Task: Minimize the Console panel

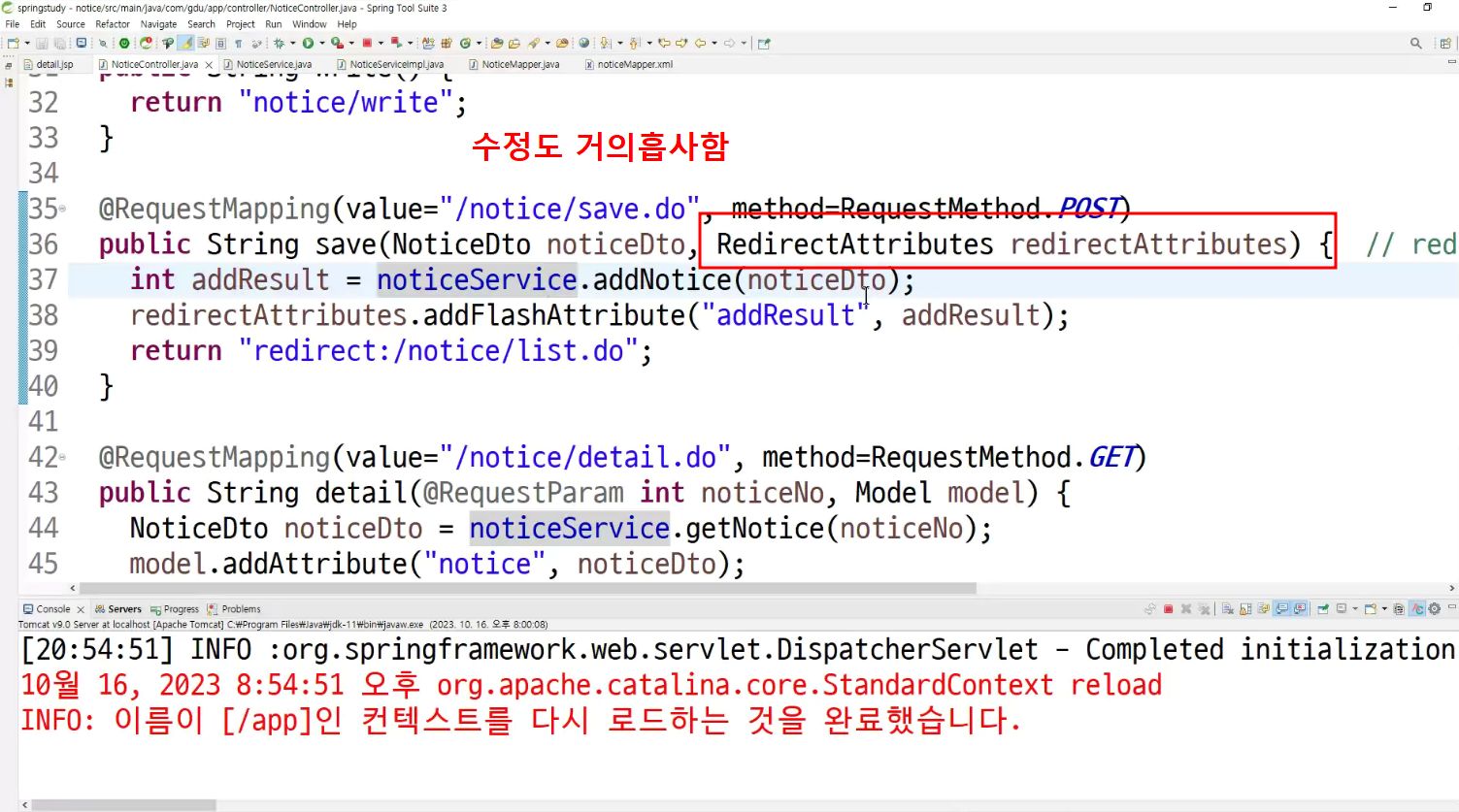Action: coord(1452,606)
